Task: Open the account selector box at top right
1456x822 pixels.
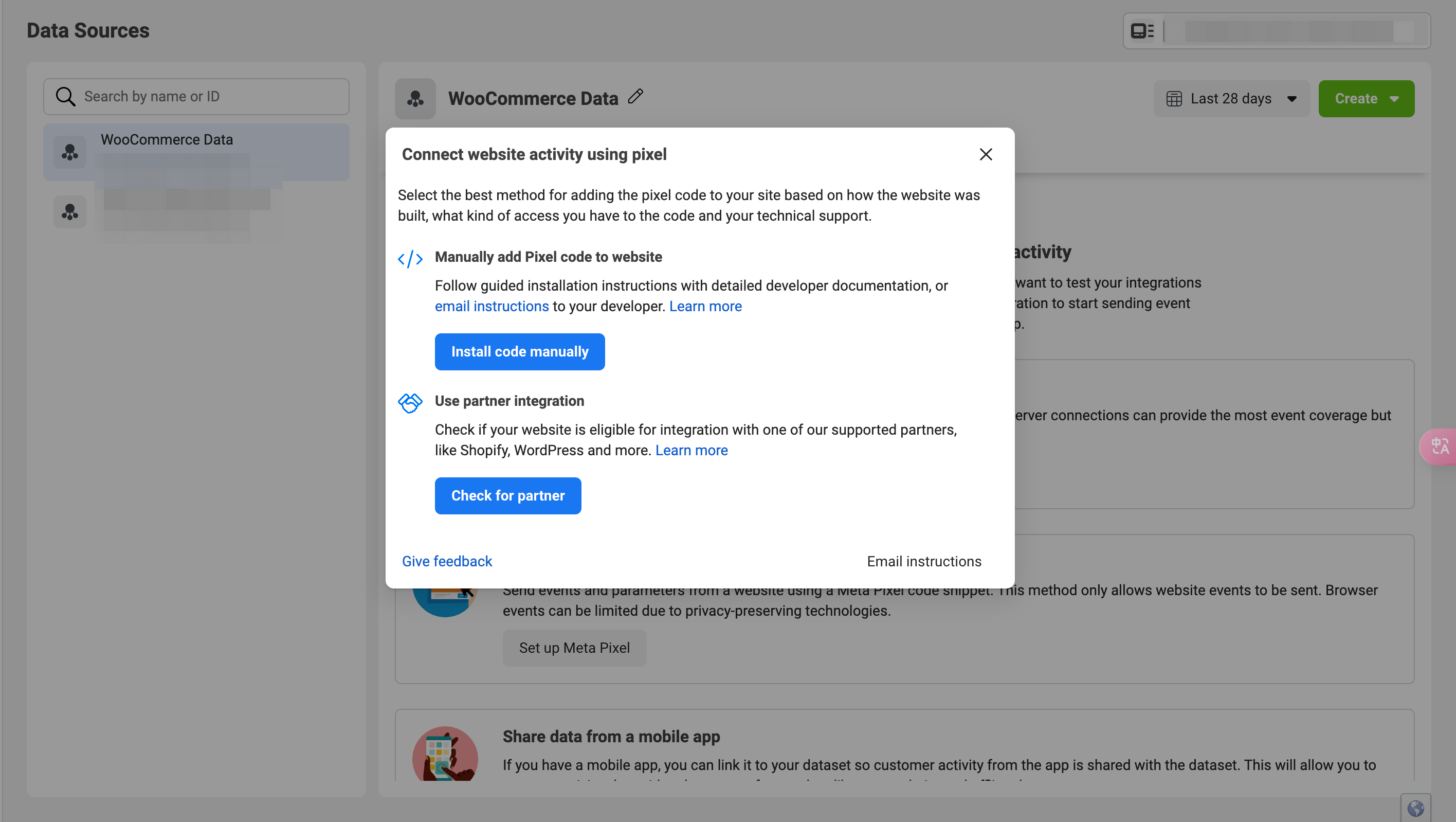Action: click(1276, 31)
